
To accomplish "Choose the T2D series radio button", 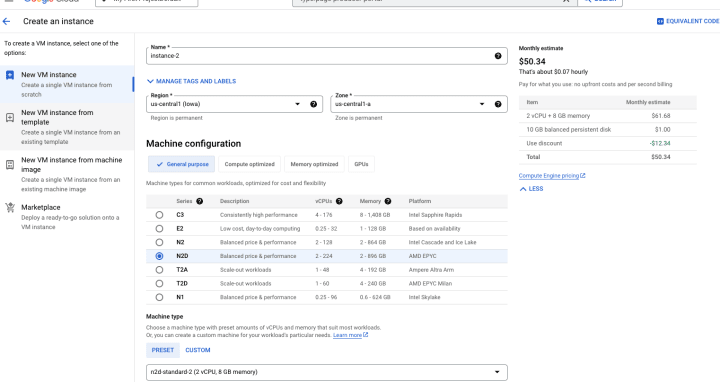I will [x=159, y=284].
